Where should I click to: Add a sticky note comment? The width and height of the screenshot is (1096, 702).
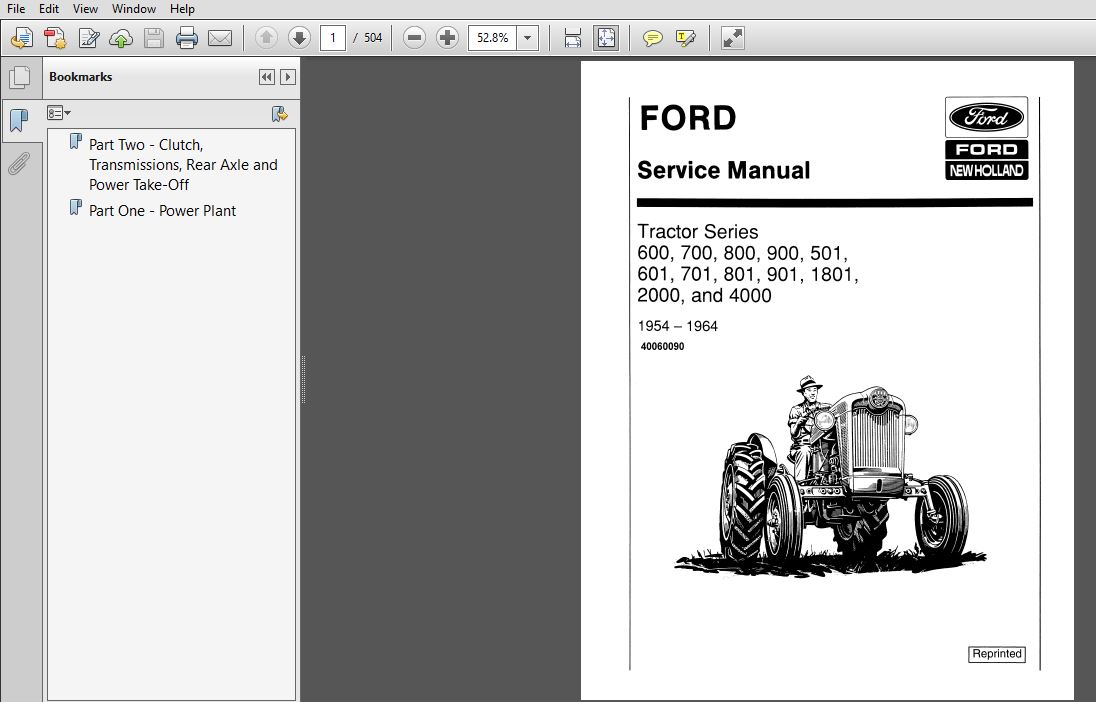coord(653,38)
